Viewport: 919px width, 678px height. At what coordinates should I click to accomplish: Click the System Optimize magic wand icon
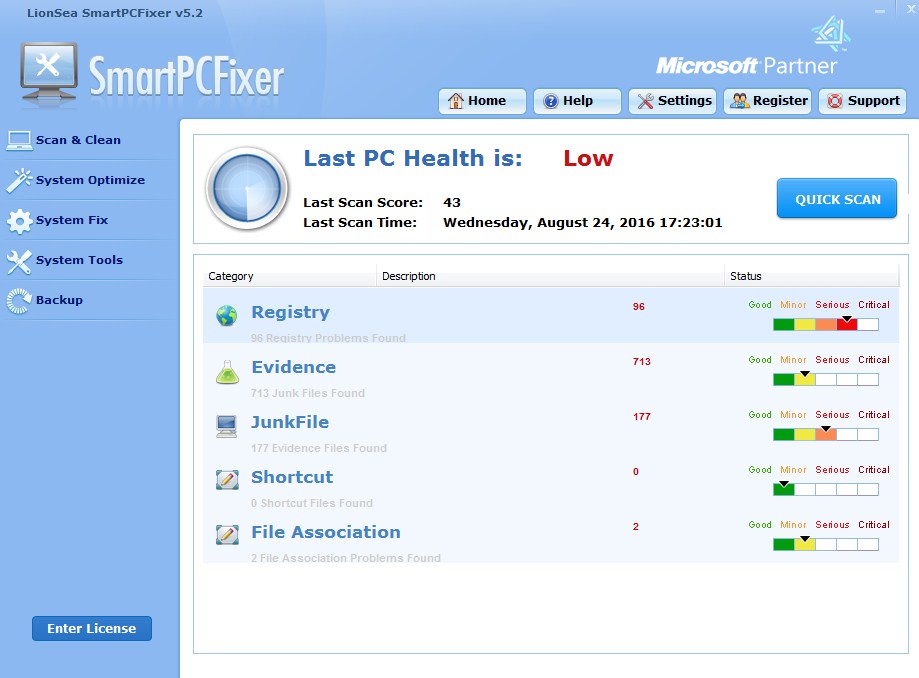(19, 180)
